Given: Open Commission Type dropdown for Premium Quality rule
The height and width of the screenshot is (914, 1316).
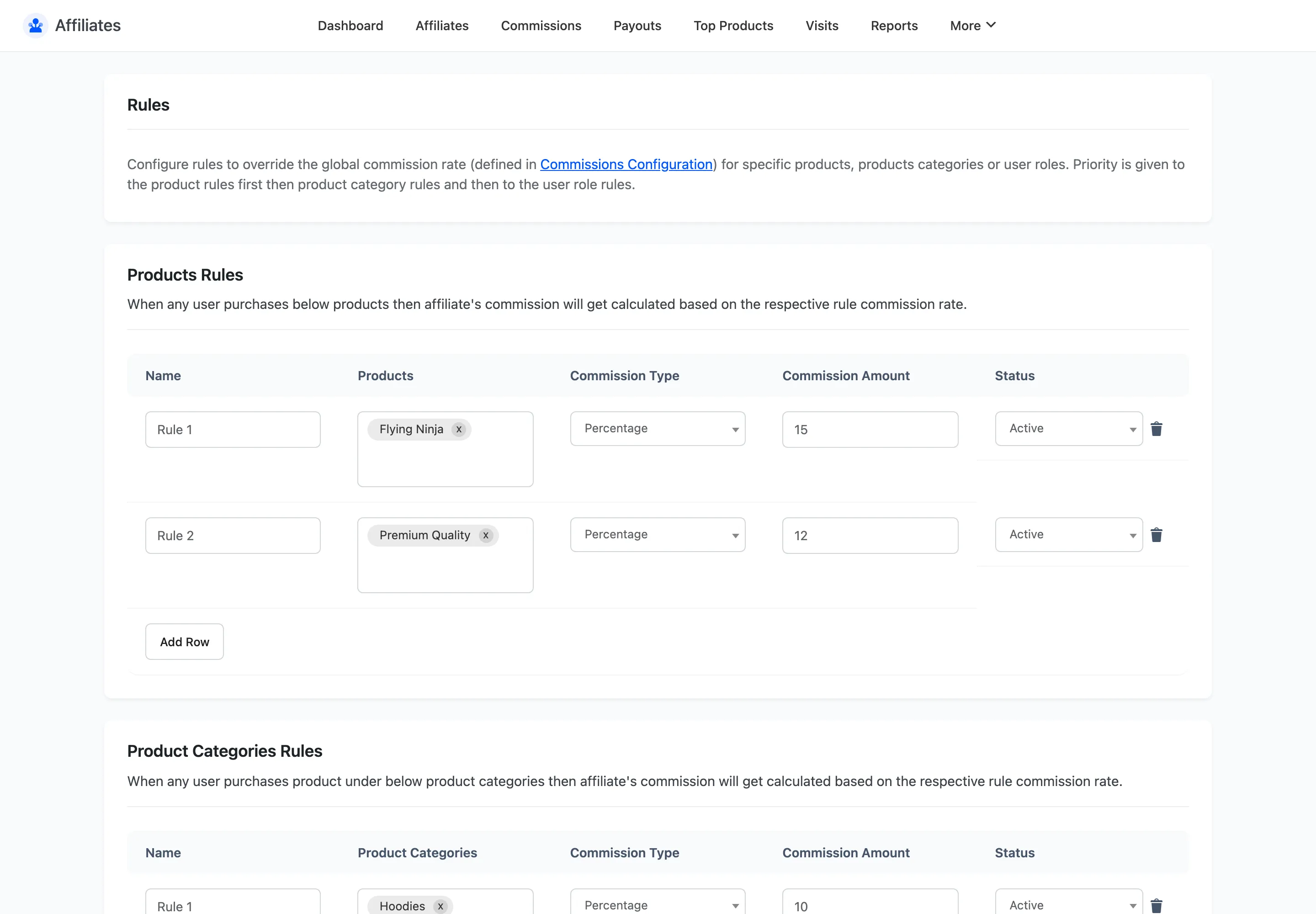Looking at the screenshot, I should click(x=658, y=534).
